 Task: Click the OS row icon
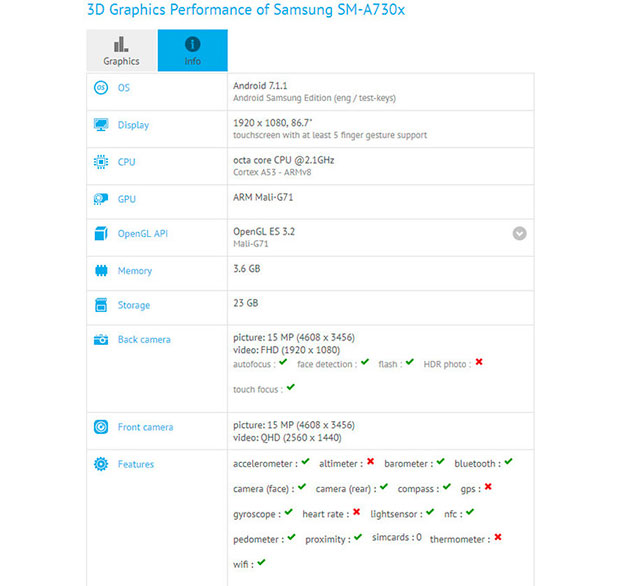point(101,87)
